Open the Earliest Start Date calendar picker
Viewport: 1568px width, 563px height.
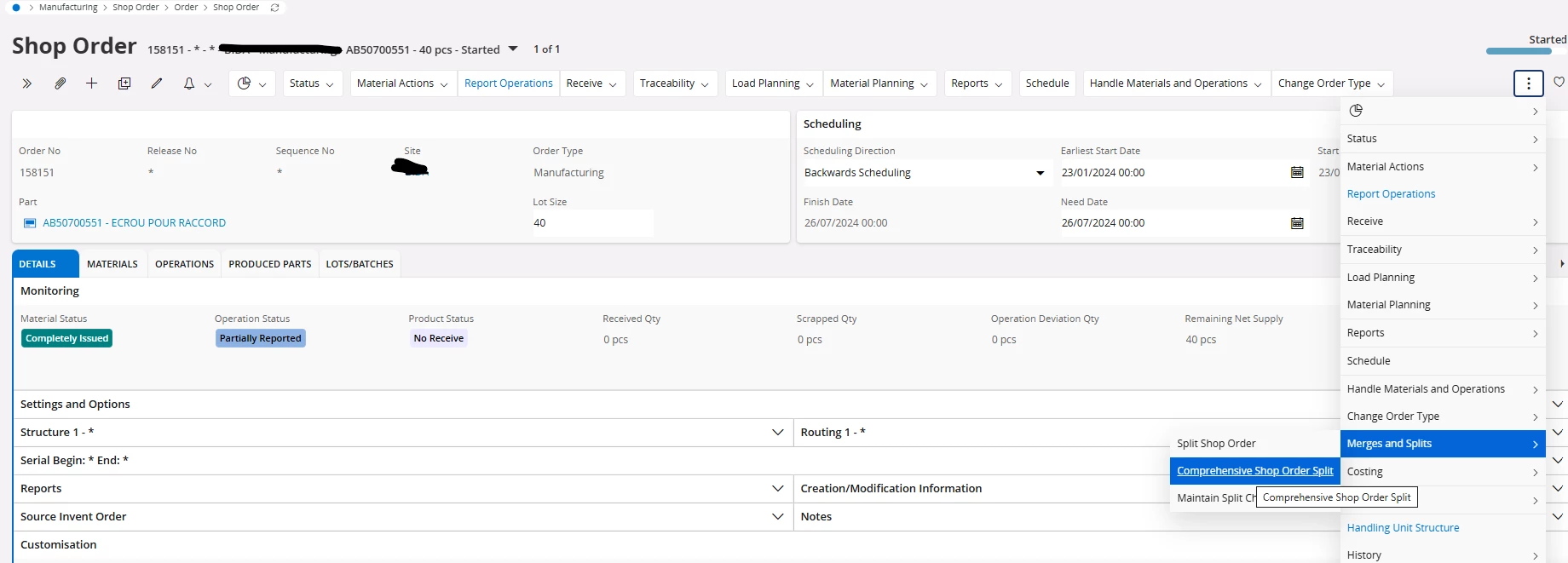(1297, 173)
